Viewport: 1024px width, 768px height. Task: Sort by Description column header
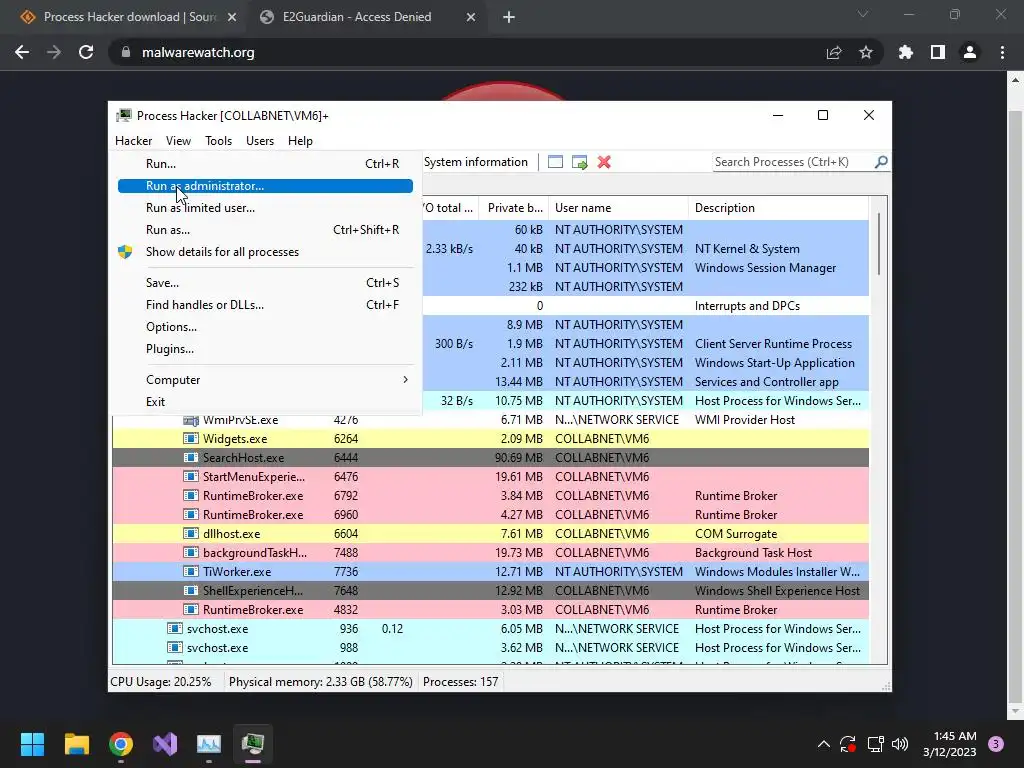point(778,208)
